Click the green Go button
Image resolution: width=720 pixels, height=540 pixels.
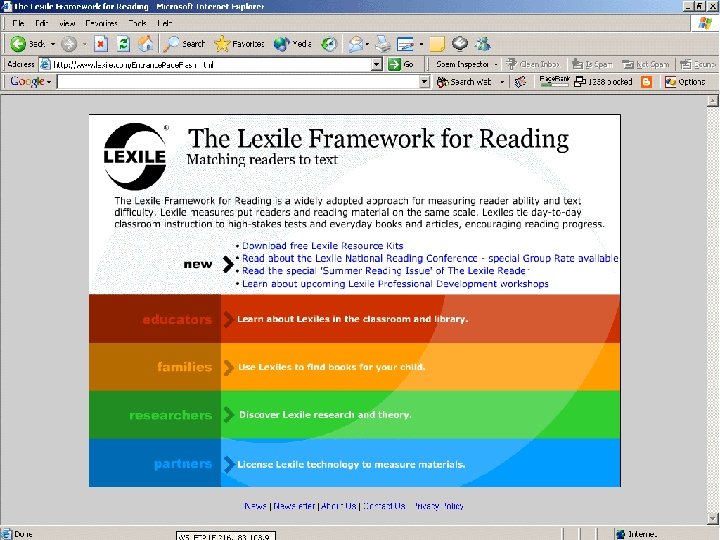401,64
